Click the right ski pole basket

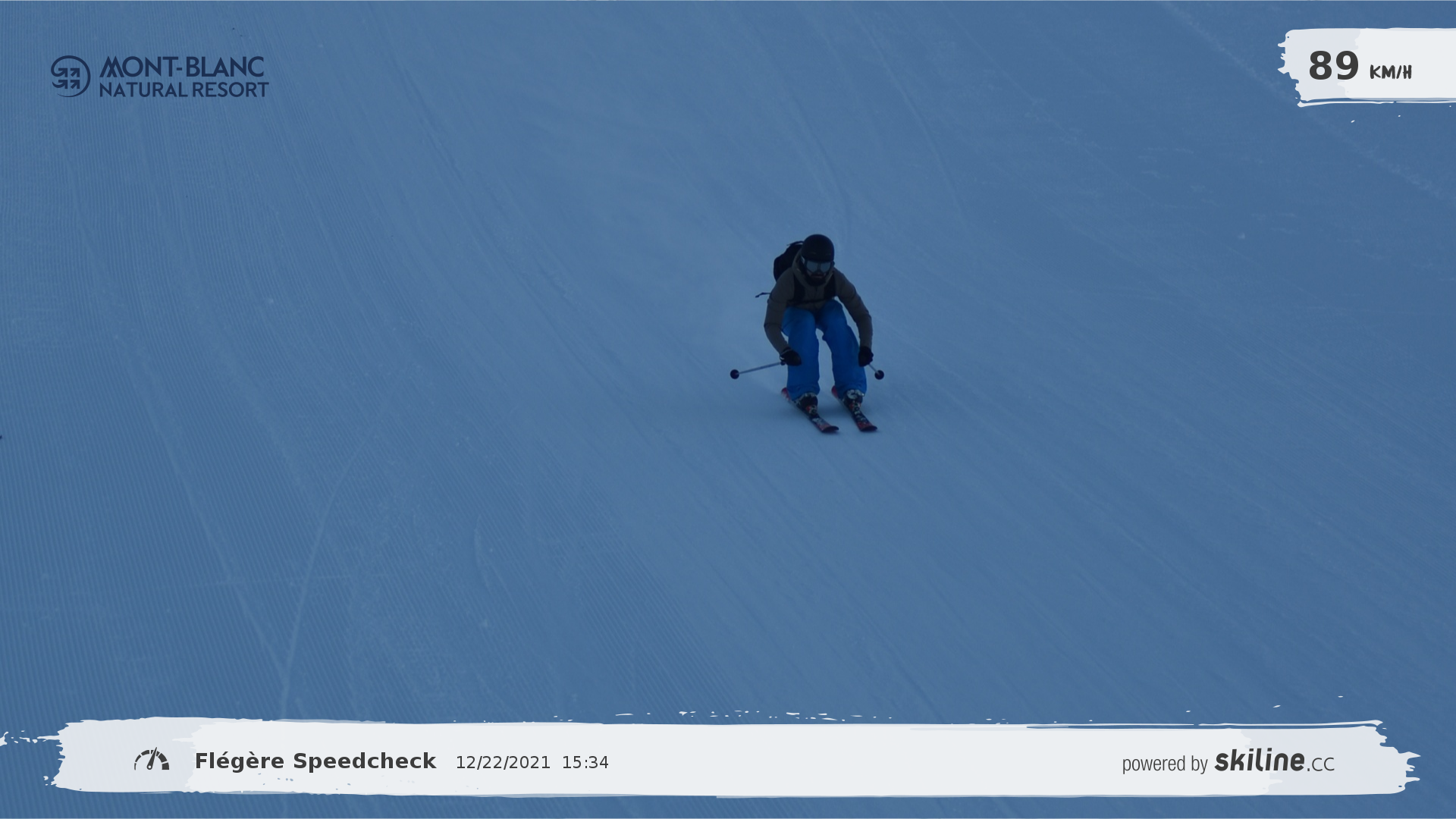[879, 375]
